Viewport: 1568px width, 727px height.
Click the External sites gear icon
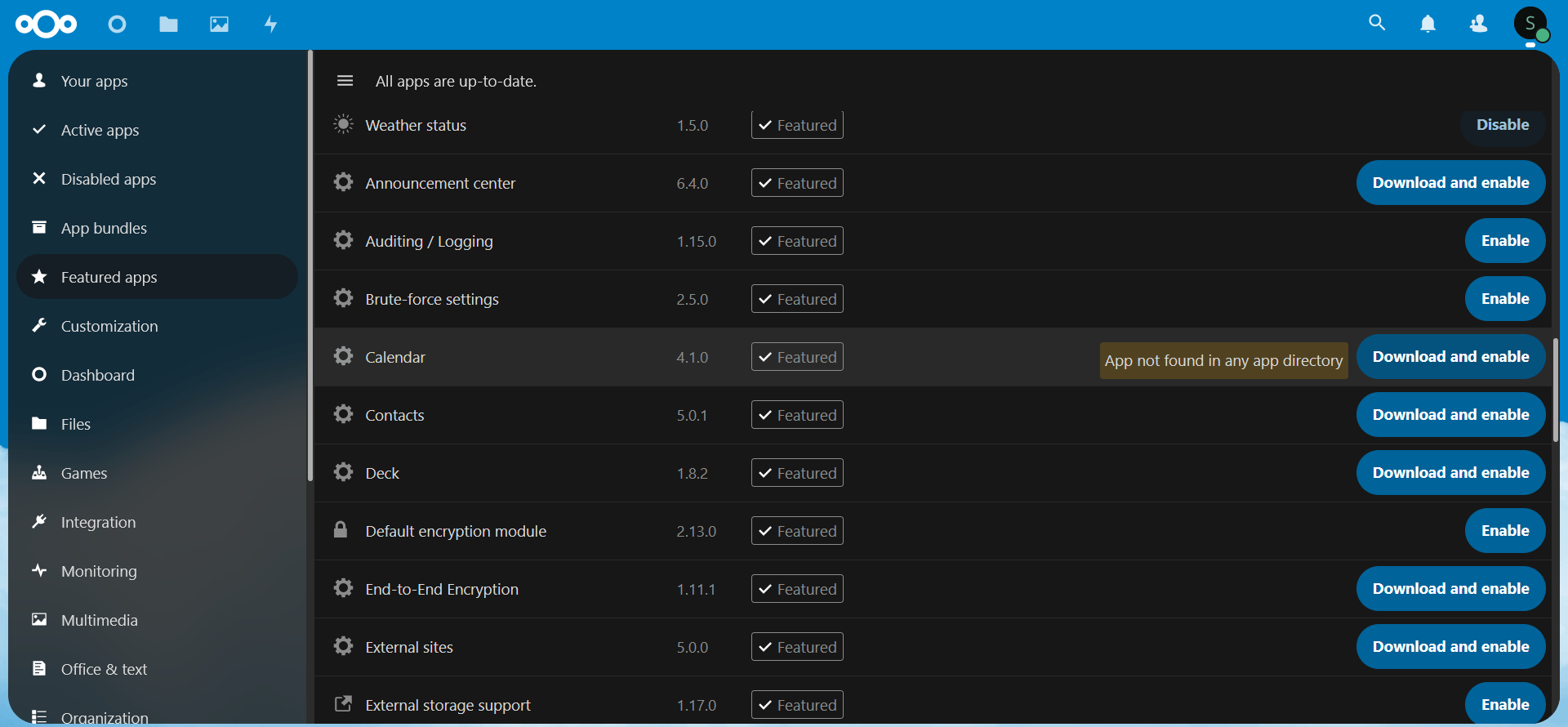pyautogui.click(x=343, y=646)
